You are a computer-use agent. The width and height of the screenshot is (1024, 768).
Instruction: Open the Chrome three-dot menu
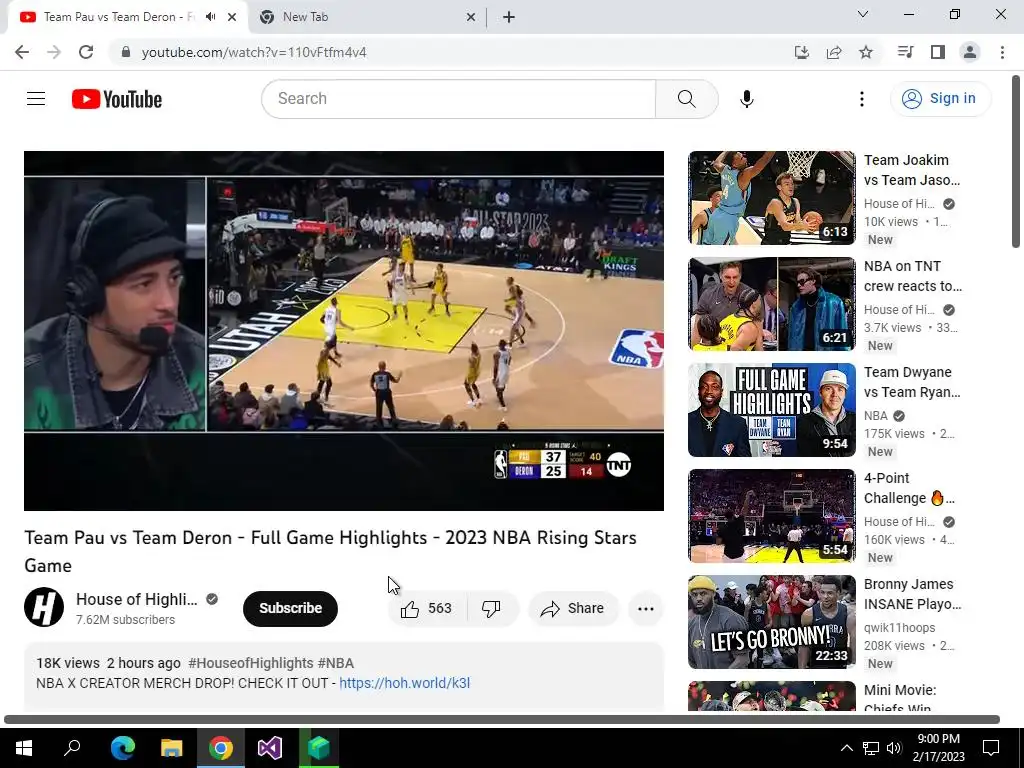1002,52
